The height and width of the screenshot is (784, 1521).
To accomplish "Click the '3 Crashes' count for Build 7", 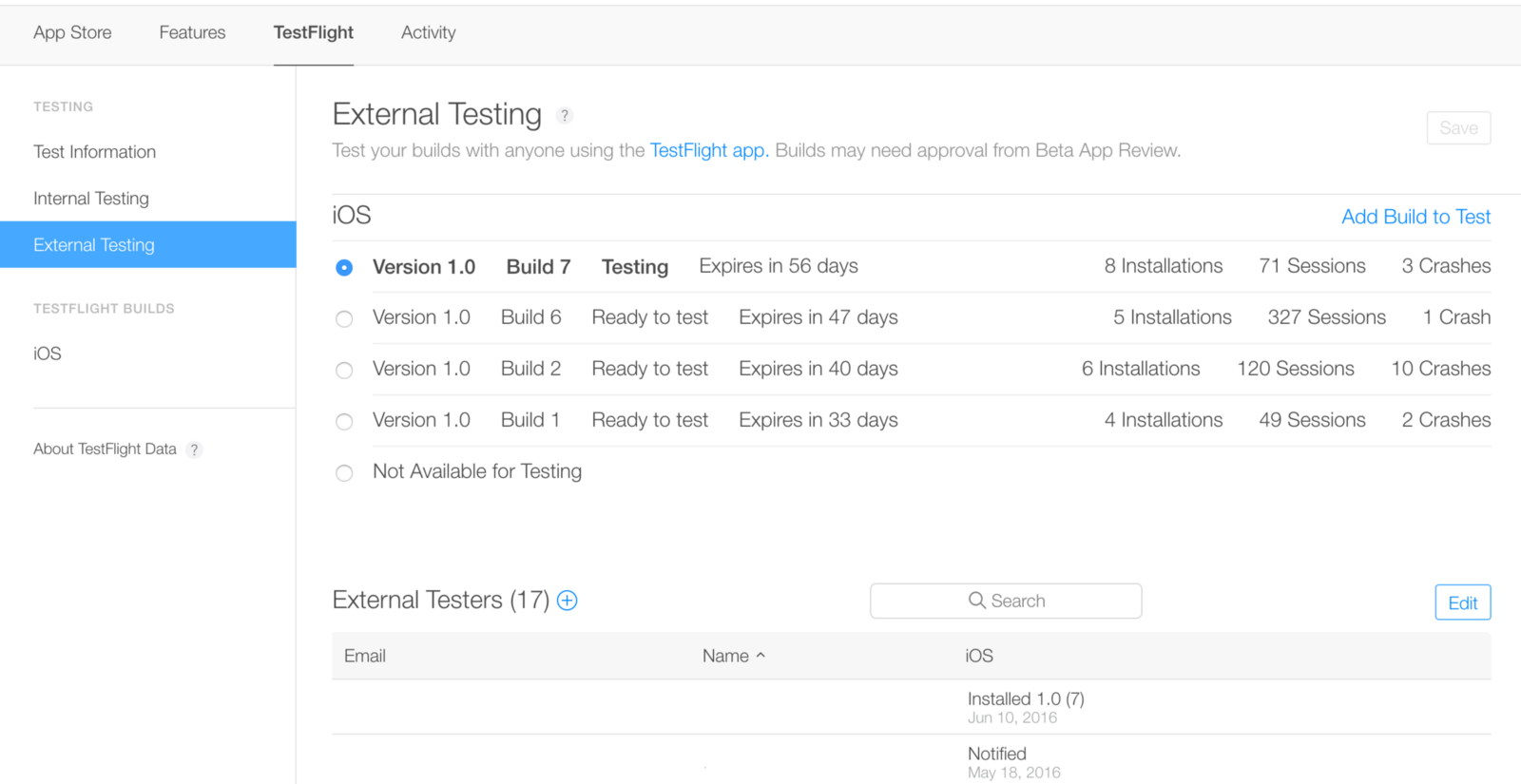I will [1446, 266].
